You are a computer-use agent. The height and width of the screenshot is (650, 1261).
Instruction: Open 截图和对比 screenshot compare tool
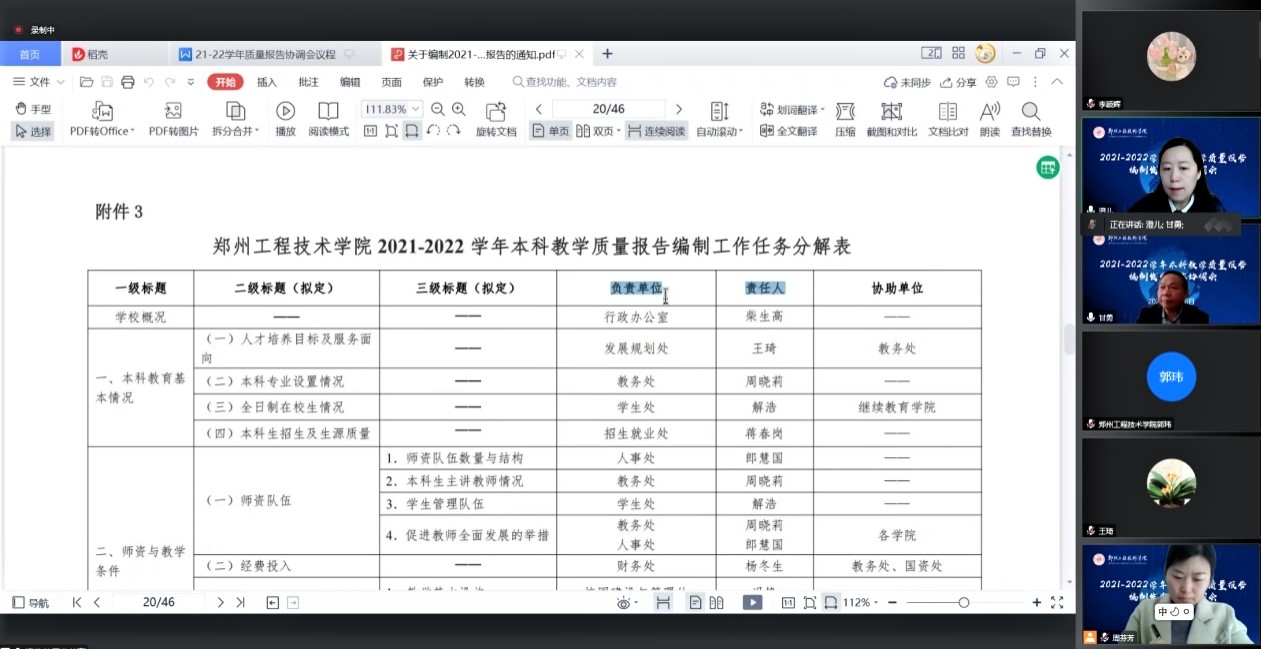point(892,119)
